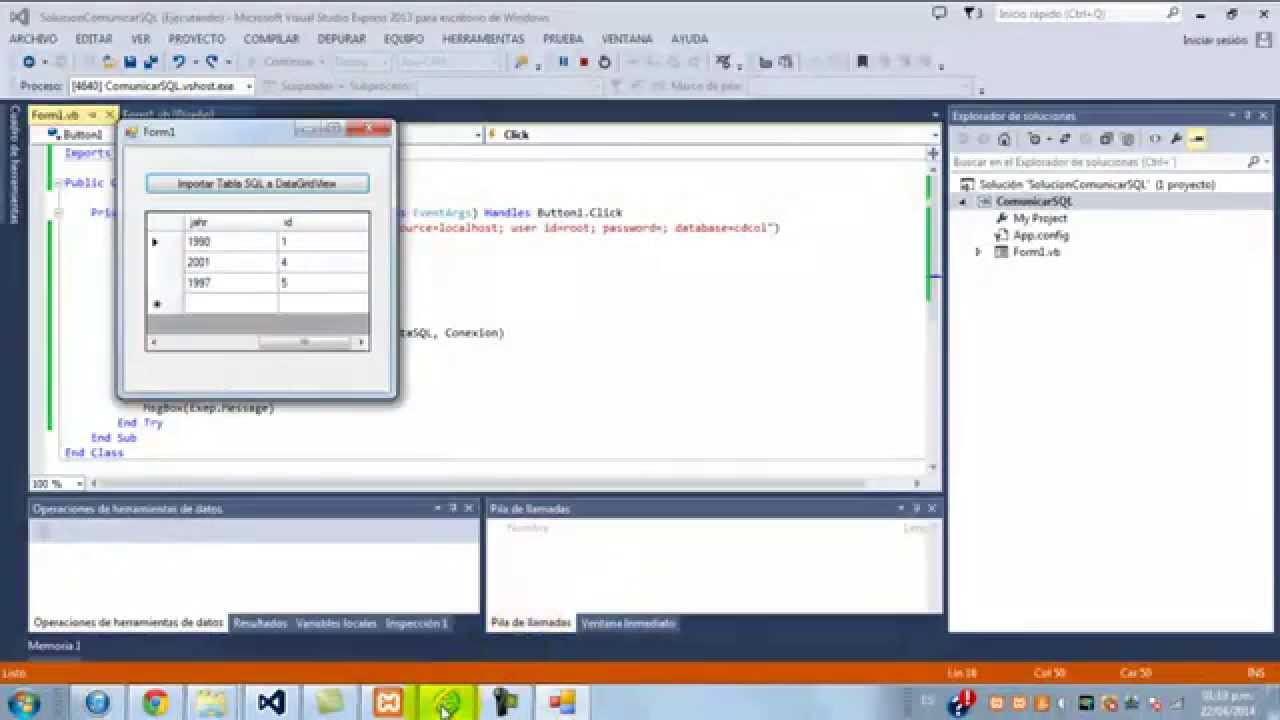Open the Click method dropdown in code editor
The height and width of the screenshot is (720, 1280).
(x=934, y=134)
